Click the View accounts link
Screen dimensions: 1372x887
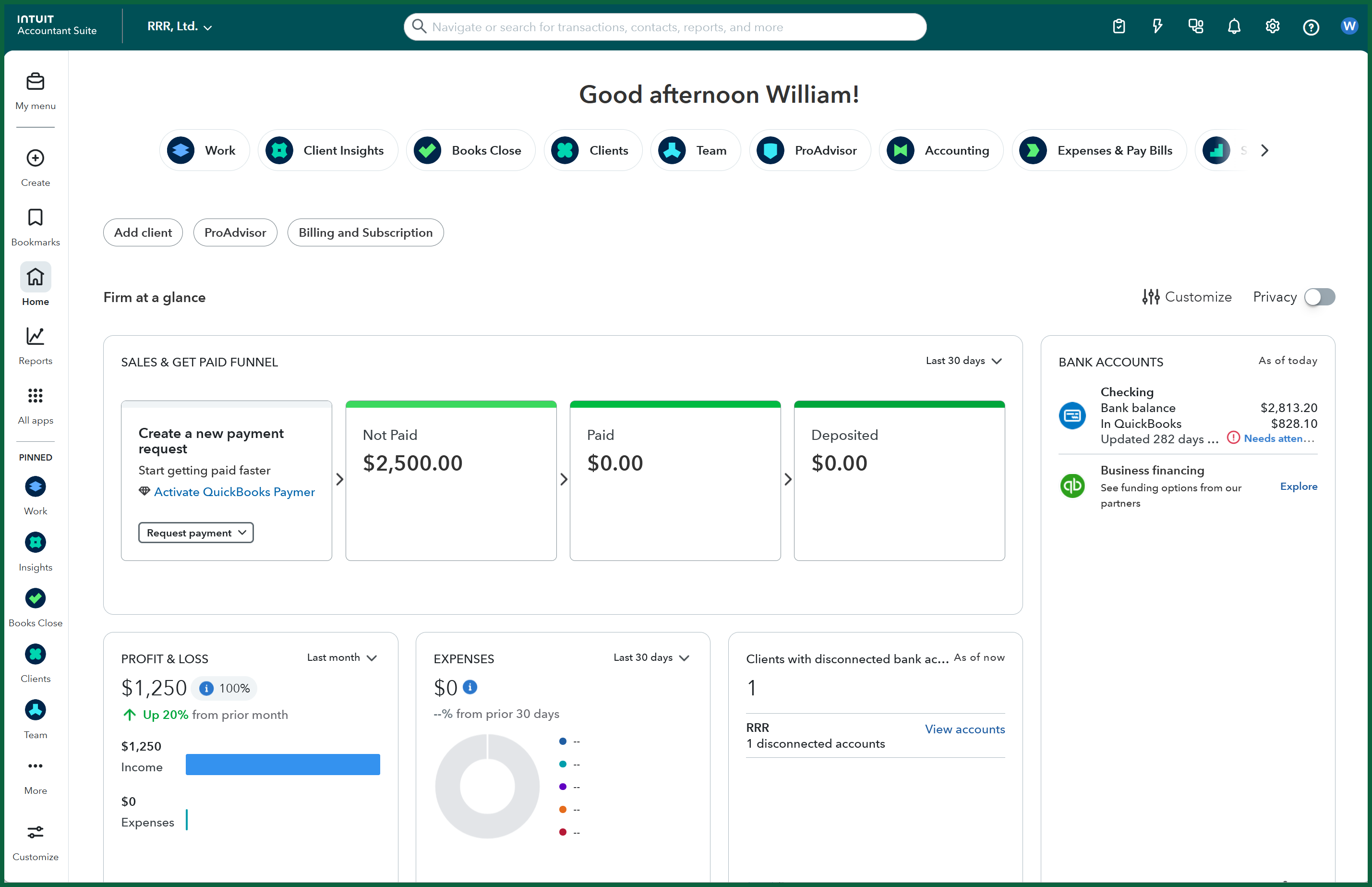pos(964,729)
